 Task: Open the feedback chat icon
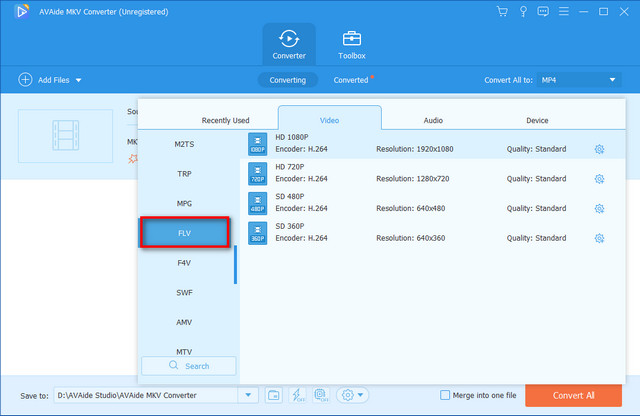pos(543,11)
